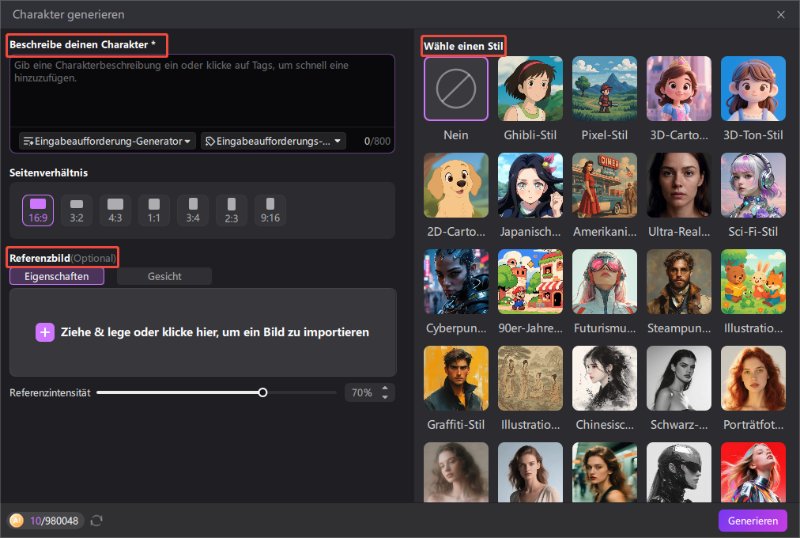This screenshot has width=800, height=538.
Task: Choose the Steampunk style thumbnail
Action: (678, 281)
